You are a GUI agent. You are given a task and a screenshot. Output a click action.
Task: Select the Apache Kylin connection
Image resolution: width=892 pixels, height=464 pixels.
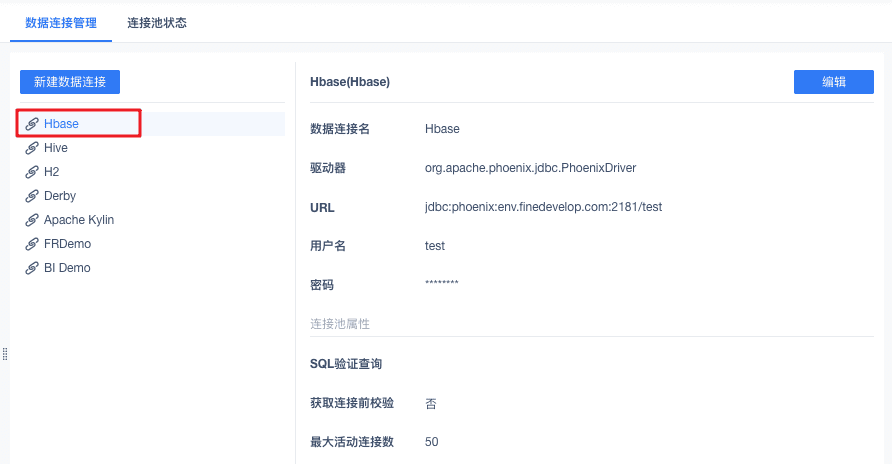[79, 220]
